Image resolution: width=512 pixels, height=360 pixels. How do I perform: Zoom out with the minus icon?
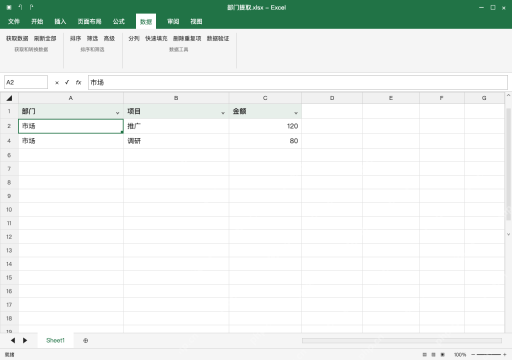[x=473, y=355]
